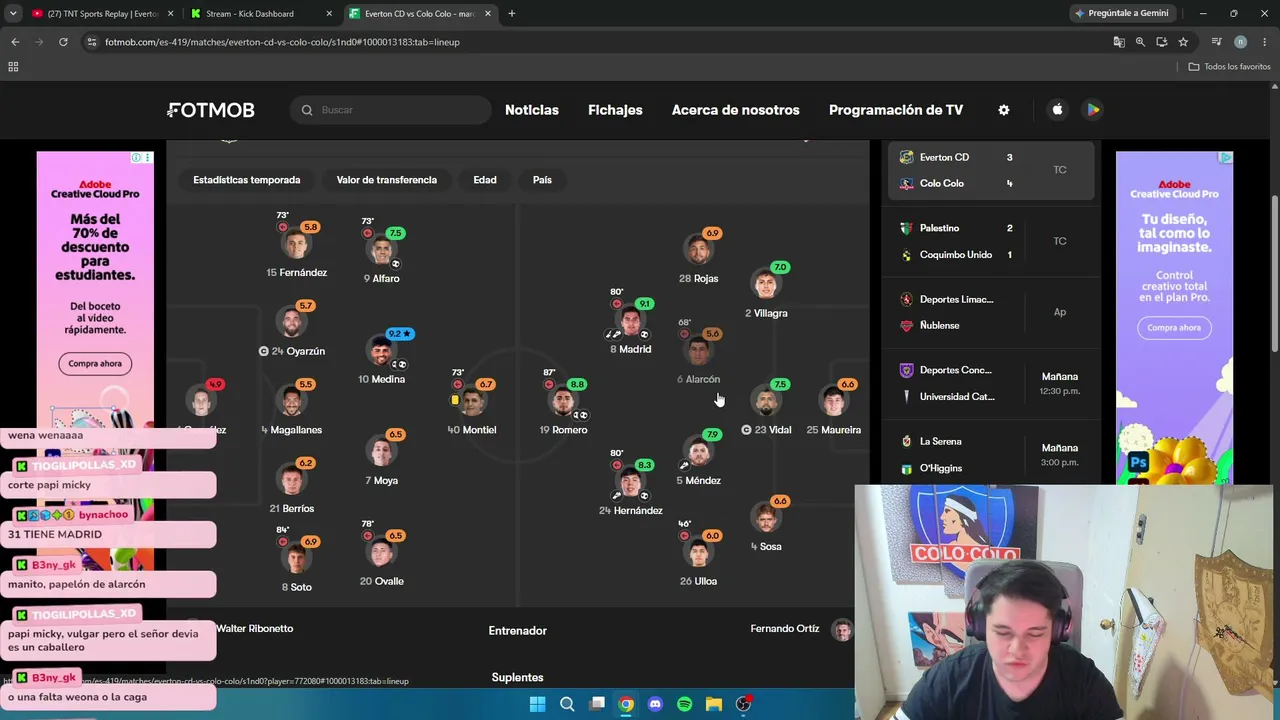
Task: Click the FotMob search field
Action: 391,110
